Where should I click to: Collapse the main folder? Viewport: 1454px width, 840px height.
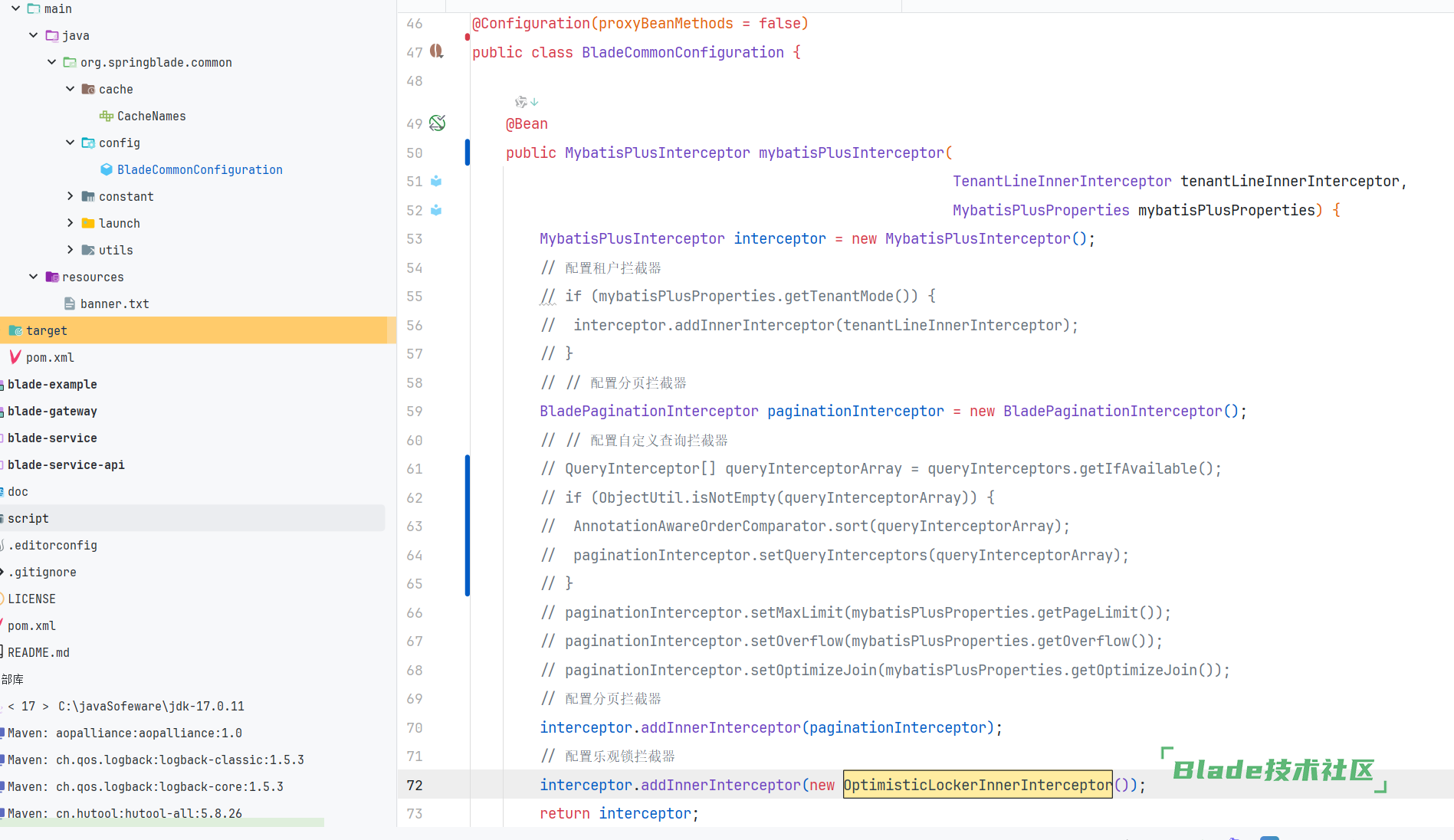pos(15,8)
